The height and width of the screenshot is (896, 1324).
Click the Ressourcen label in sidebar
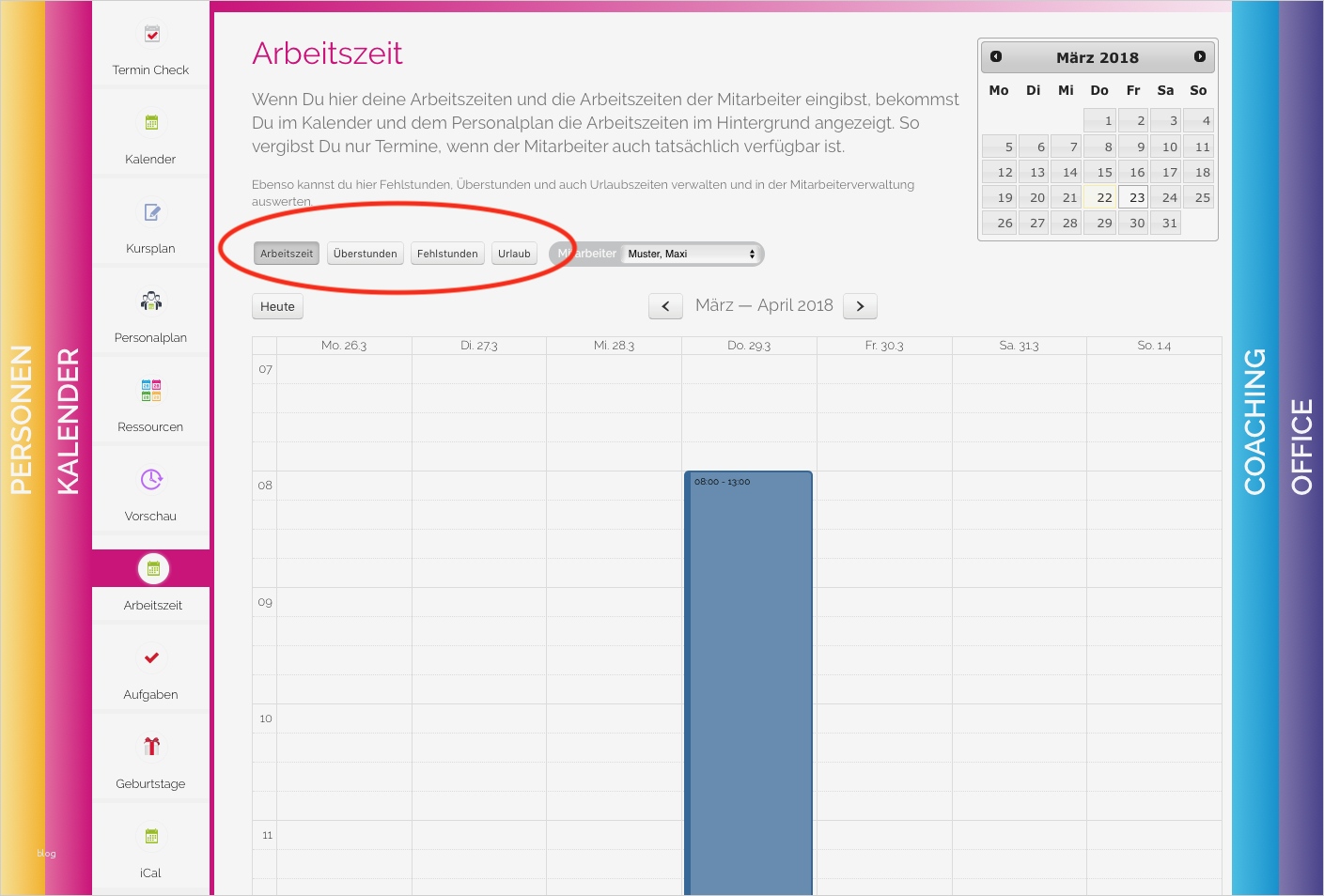pyautogui.click(x=150, y=427)
